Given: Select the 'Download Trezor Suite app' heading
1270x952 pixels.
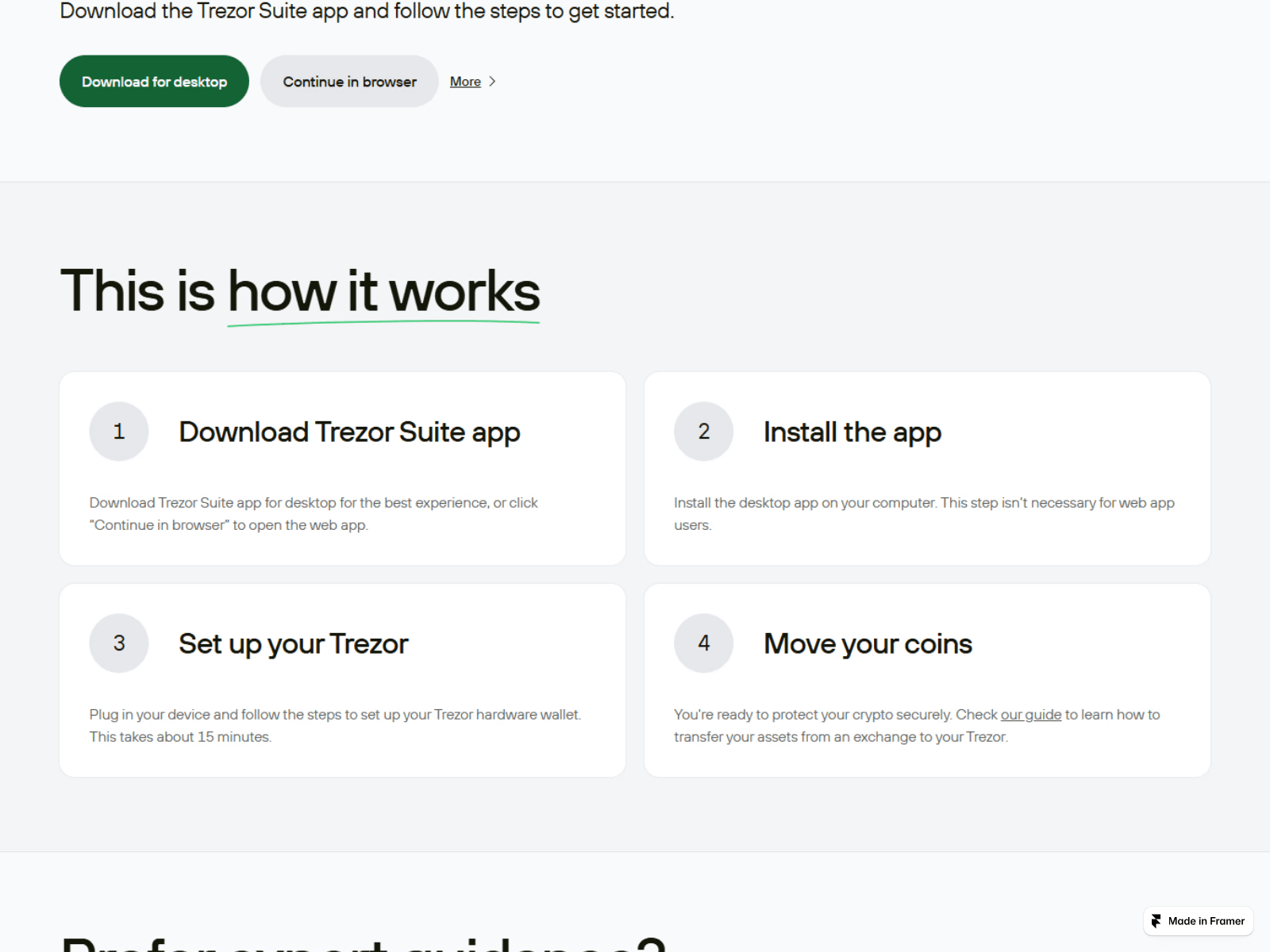Looking at the screenshot, I should click(x=349, y=432).
